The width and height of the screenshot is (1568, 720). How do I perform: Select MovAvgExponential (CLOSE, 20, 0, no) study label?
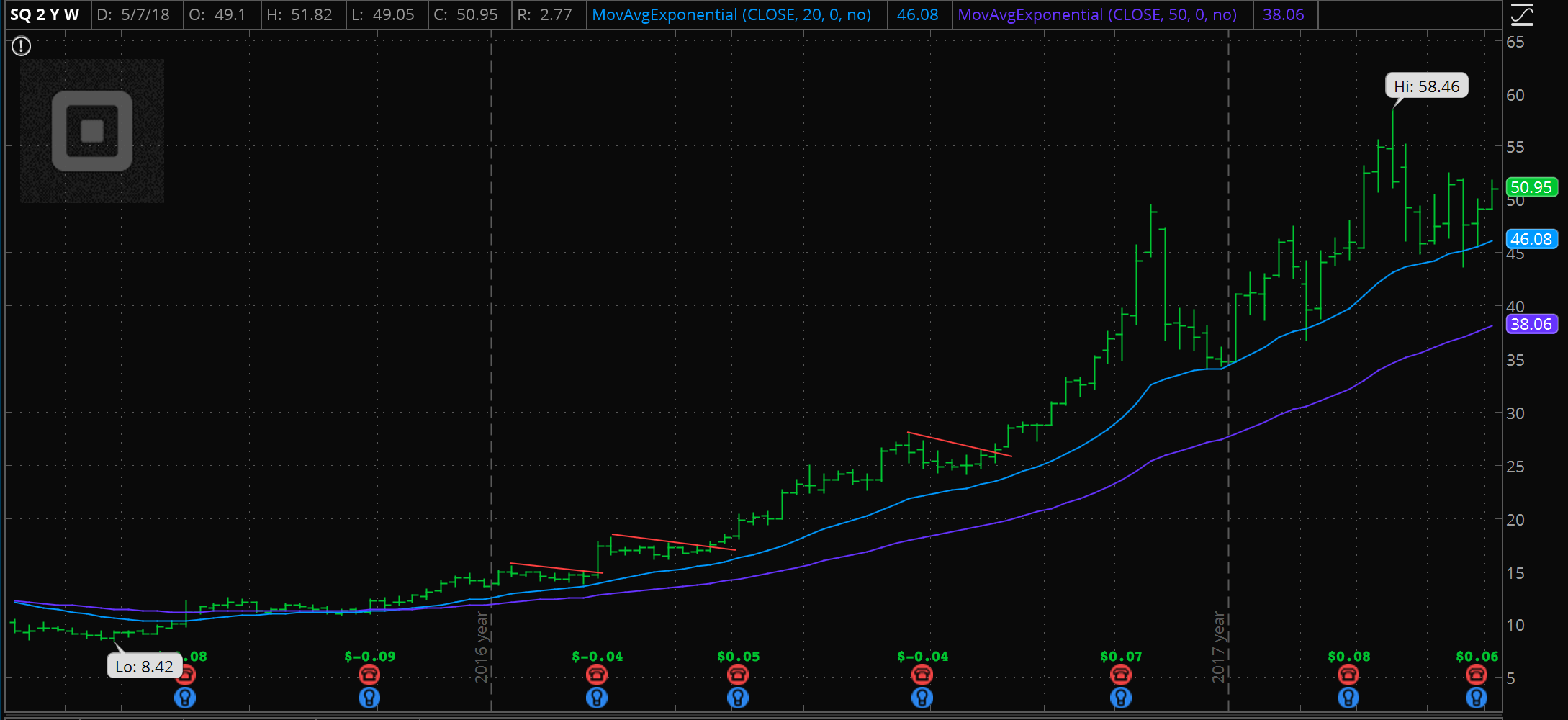click(x=731, y=14)
